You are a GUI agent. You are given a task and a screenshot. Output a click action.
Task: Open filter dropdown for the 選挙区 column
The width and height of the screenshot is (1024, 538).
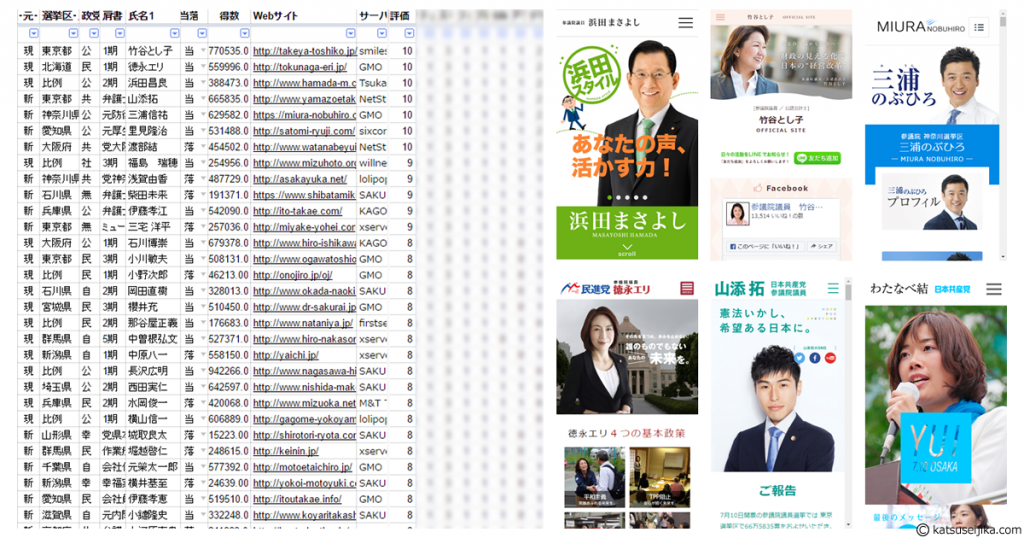[73, 33]
